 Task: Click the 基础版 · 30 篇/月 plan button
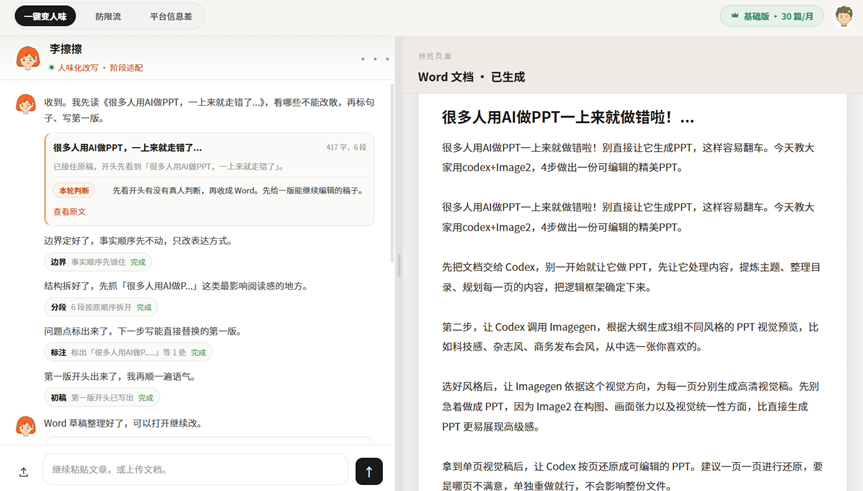(x=772, y=16)
